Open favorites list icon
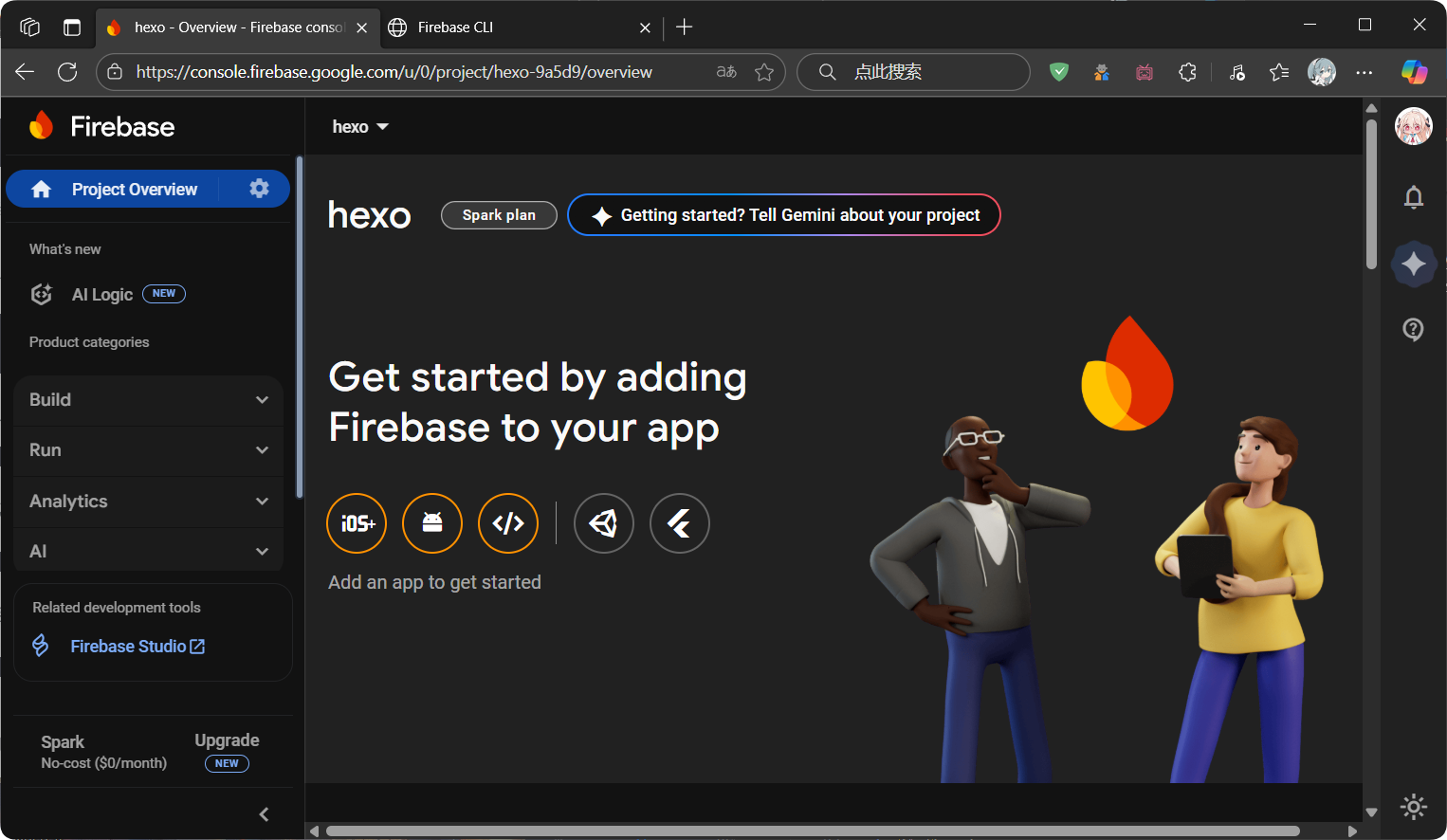 tap(1279, 72)
